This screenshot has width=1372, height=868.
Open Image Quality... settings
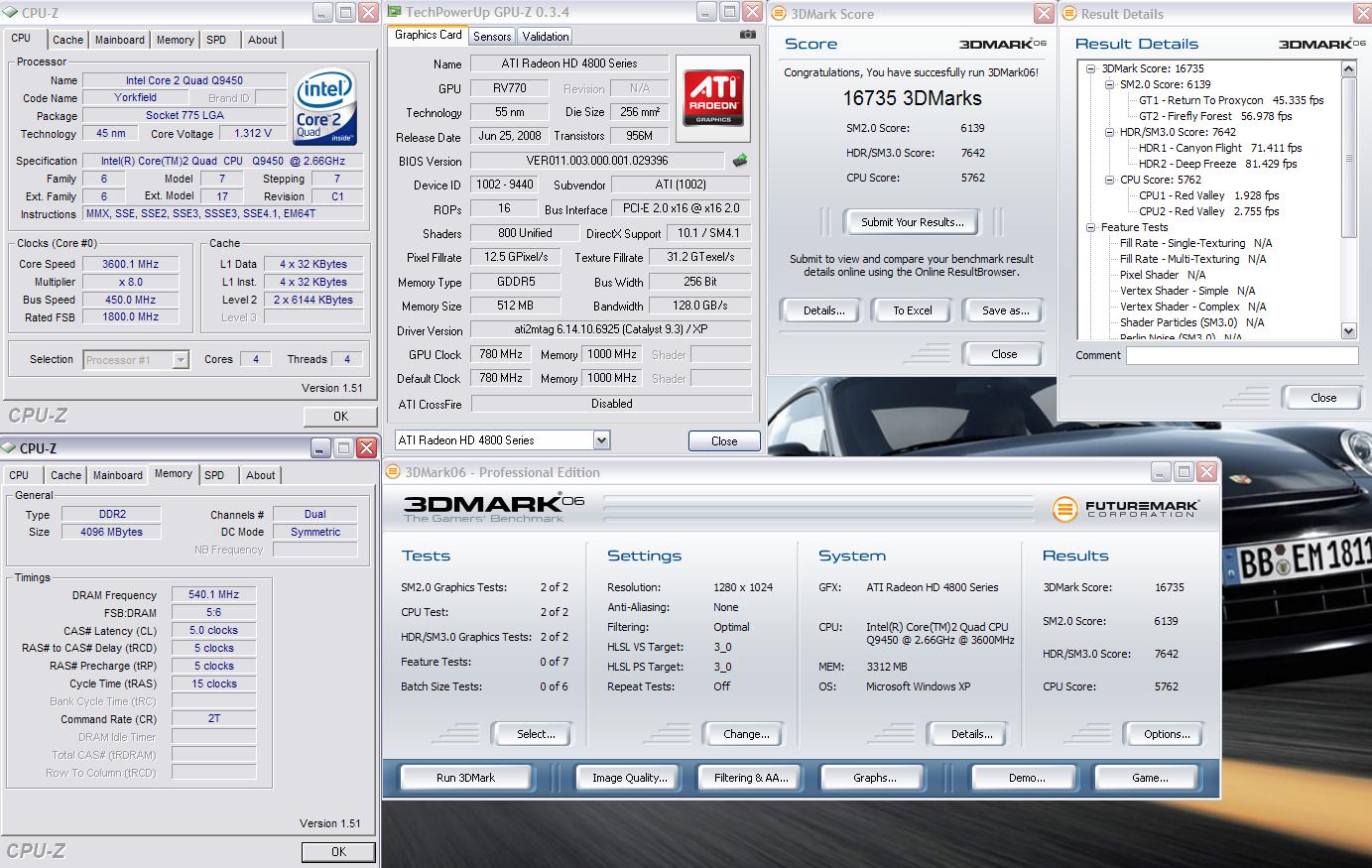[x=629, y=778]
